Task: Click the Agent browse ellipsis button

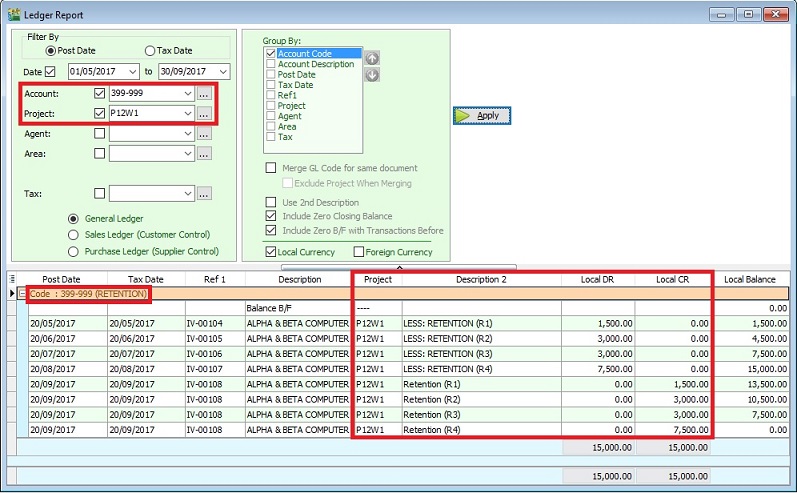Action: point(204,134)
